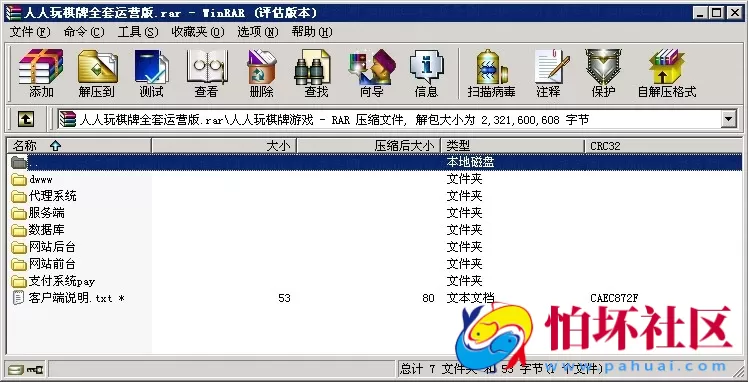Click the CRC32 value CAEC872F
Screen dimensions: 748x382
pos(614,299)
